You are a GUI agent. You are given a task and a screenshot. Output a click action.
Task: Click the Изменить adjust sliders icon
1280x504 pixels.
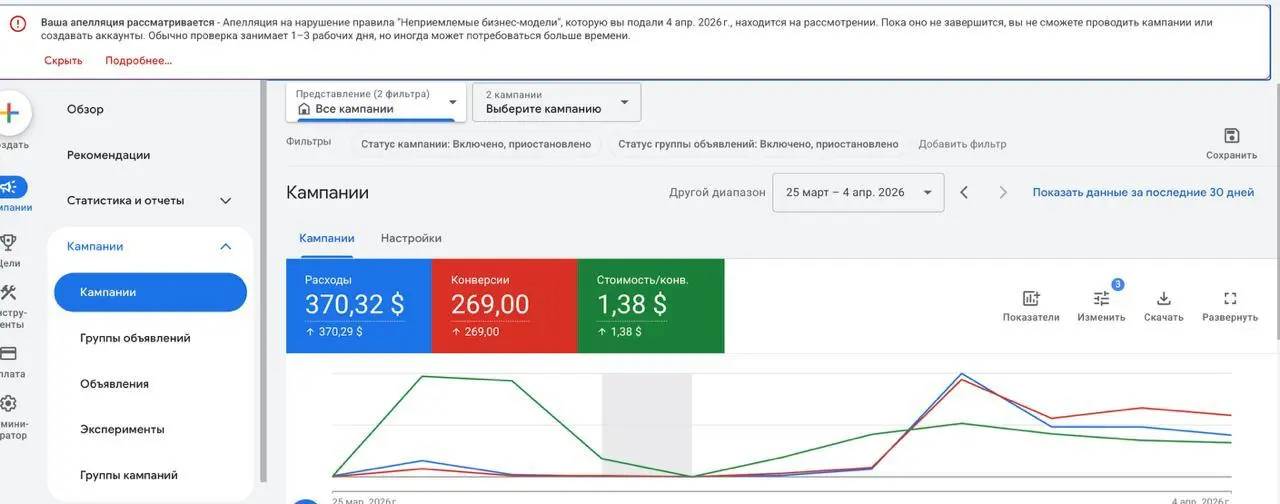pyautogui.click(x=1101, y=298)
